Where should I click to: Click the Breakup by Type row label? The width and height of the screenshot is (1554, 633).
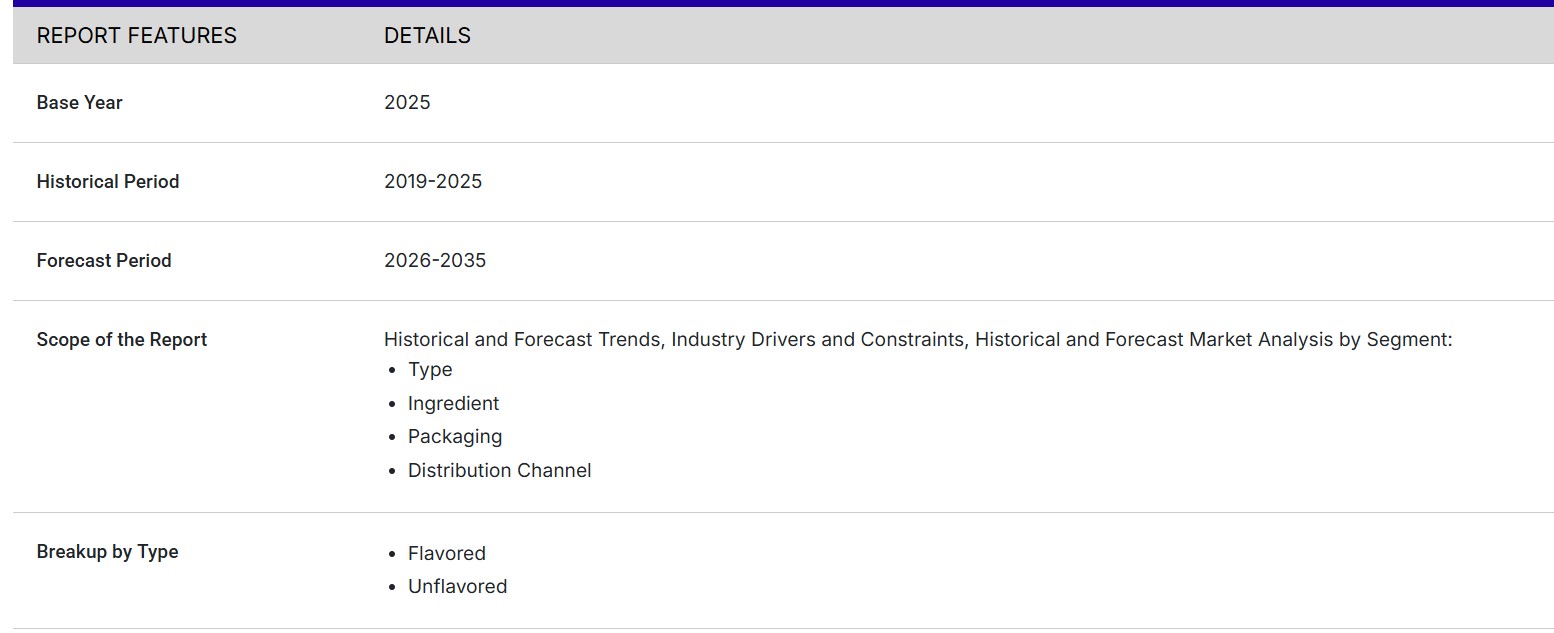coord(107,552)
